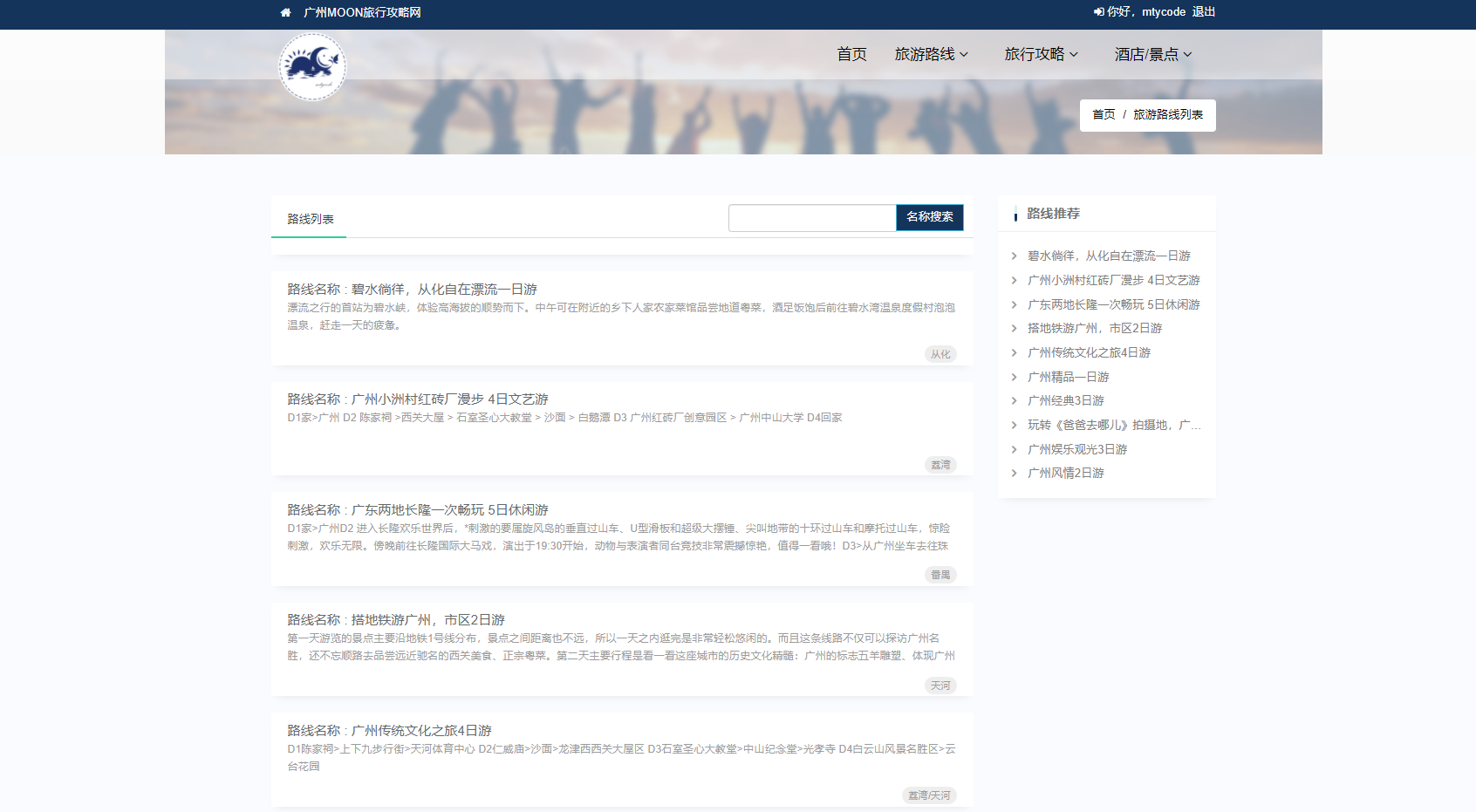Open route 广州传统文化之旅4日游 in list
Viewport: 1476px width, 812px height.
[x=421, y=730]
